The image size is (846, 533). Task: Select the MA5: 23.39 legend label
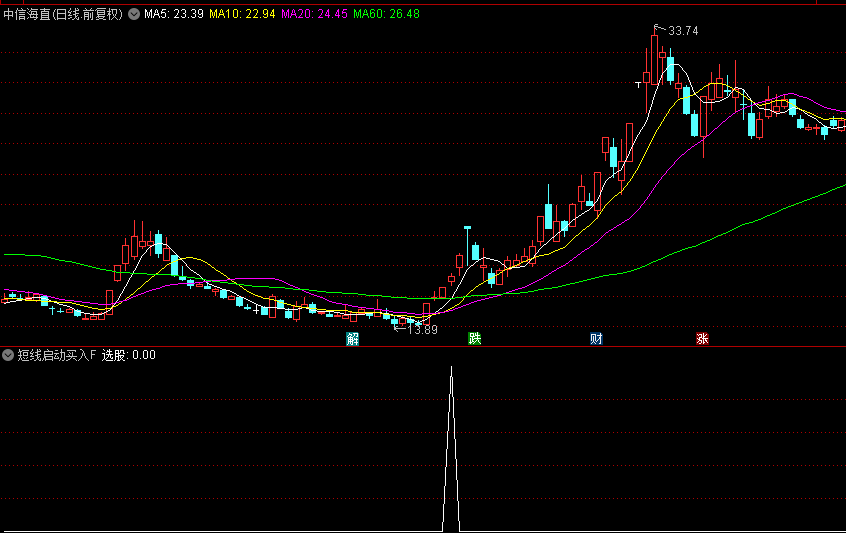[174, 14]
